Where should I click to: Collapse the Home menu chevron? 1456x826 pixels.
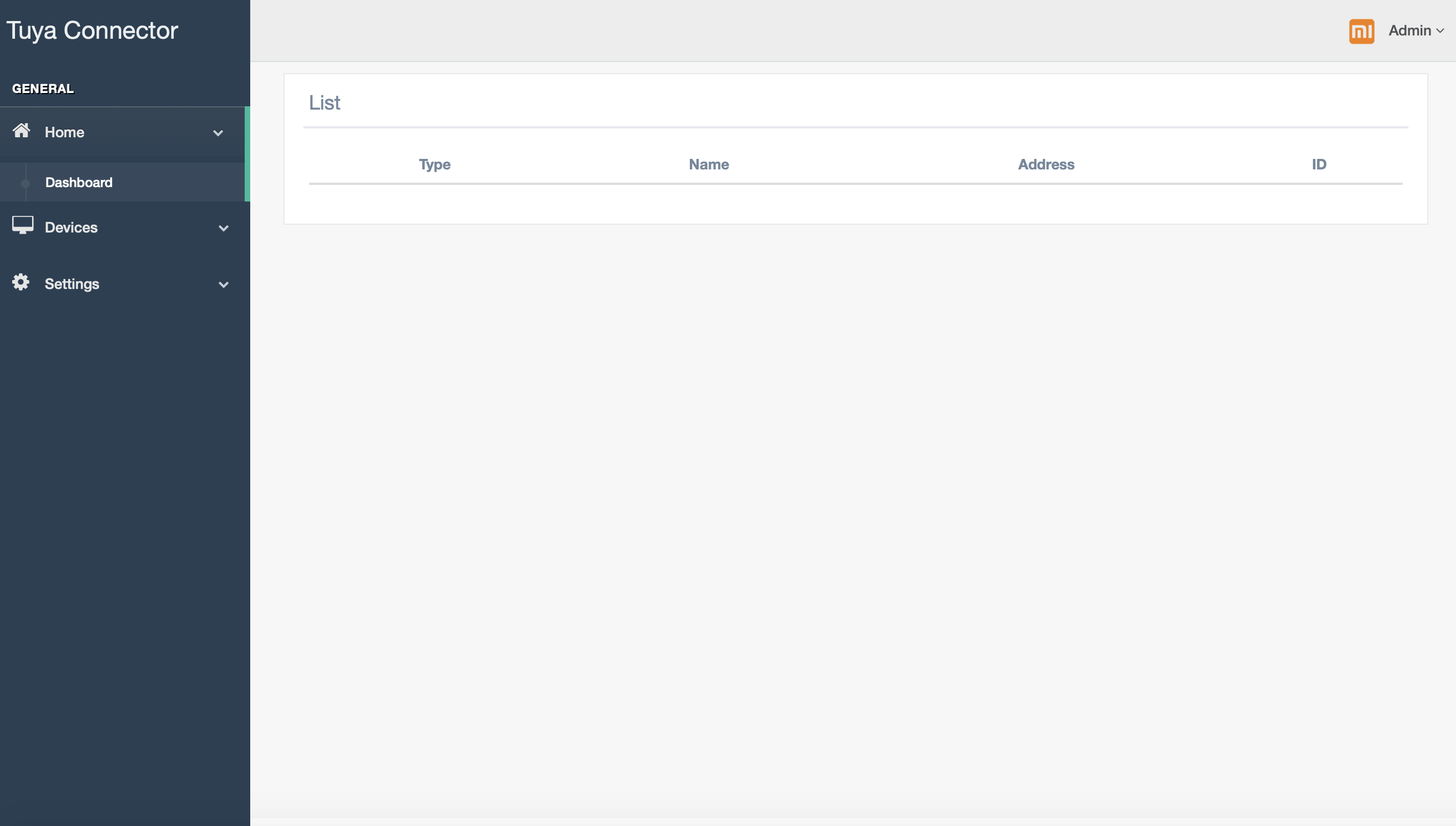coord(218,133)
